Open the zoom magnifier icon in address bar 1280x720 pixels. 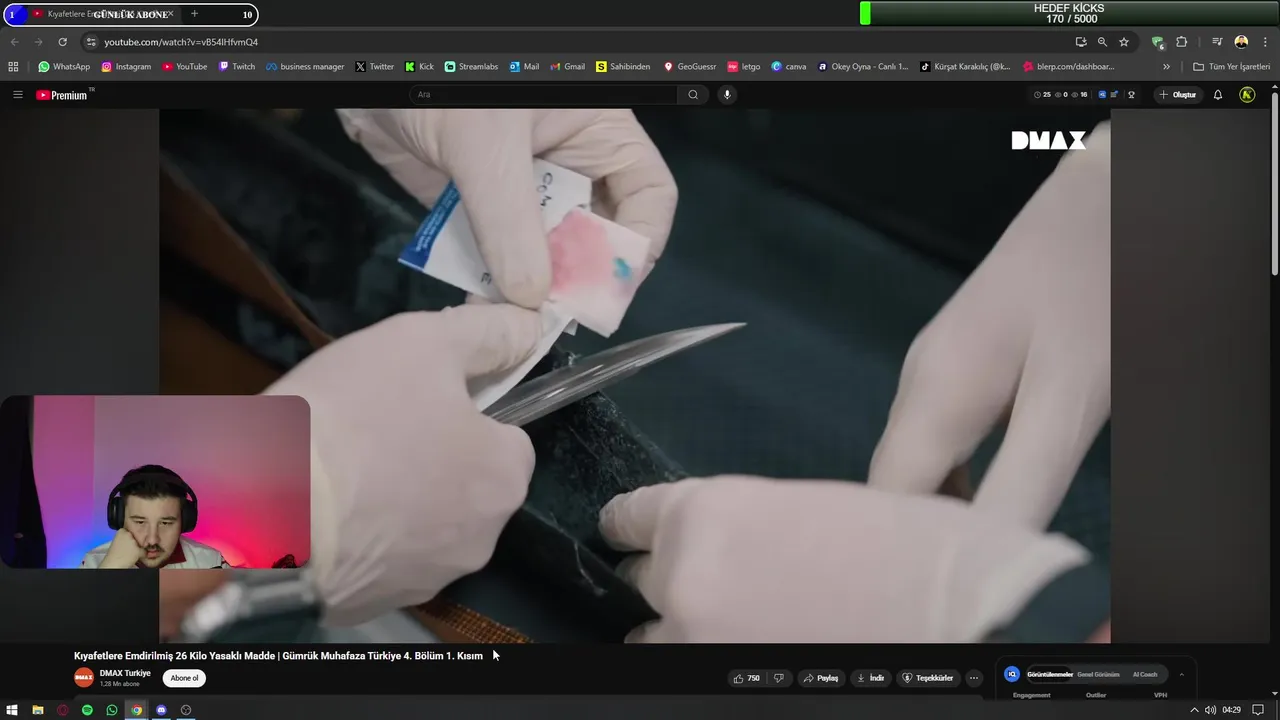(x=1102, y=42)
